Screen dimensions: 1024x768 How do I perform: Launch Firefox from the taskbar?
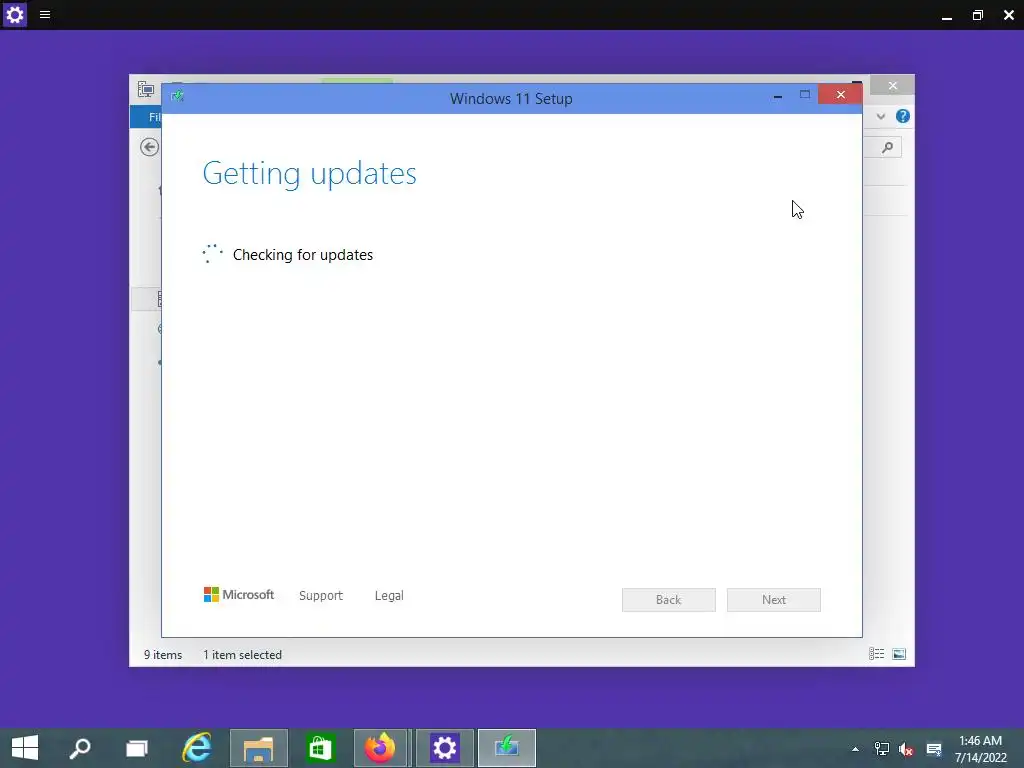tap(381, 748)
